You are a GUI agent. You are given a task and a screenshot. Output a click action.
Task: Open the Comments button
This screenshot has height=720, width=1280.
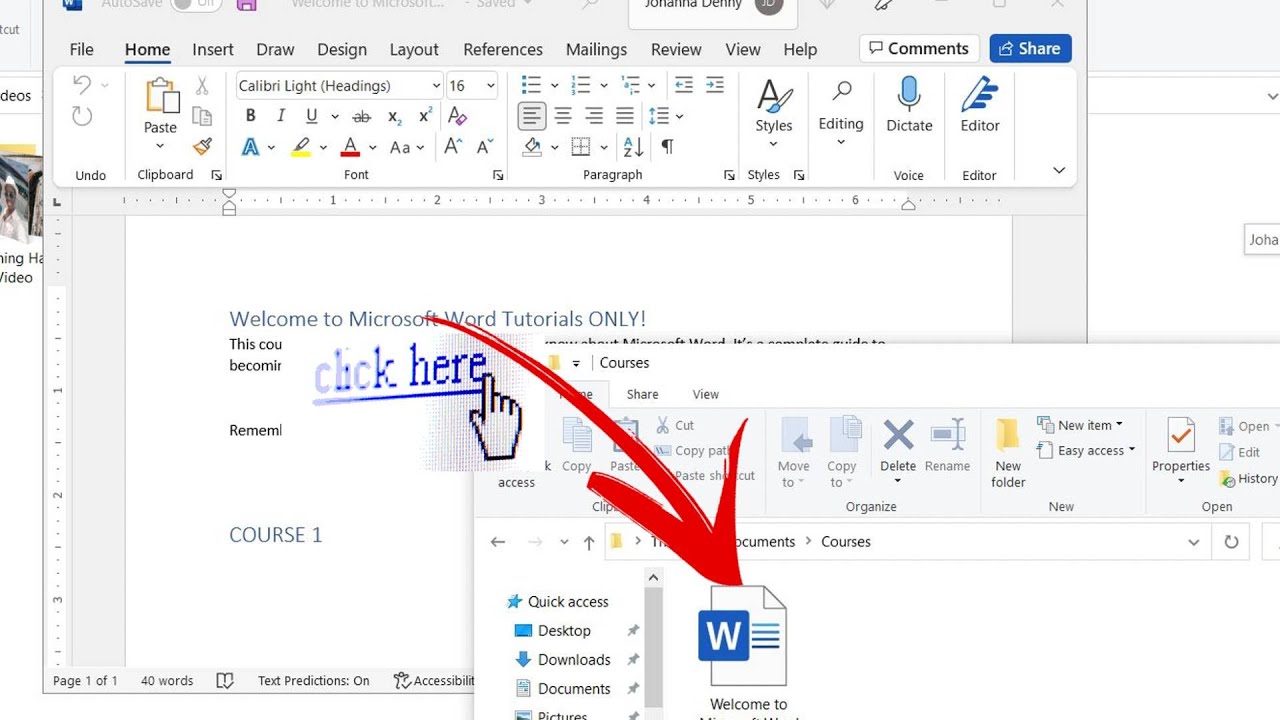(918, 48)
